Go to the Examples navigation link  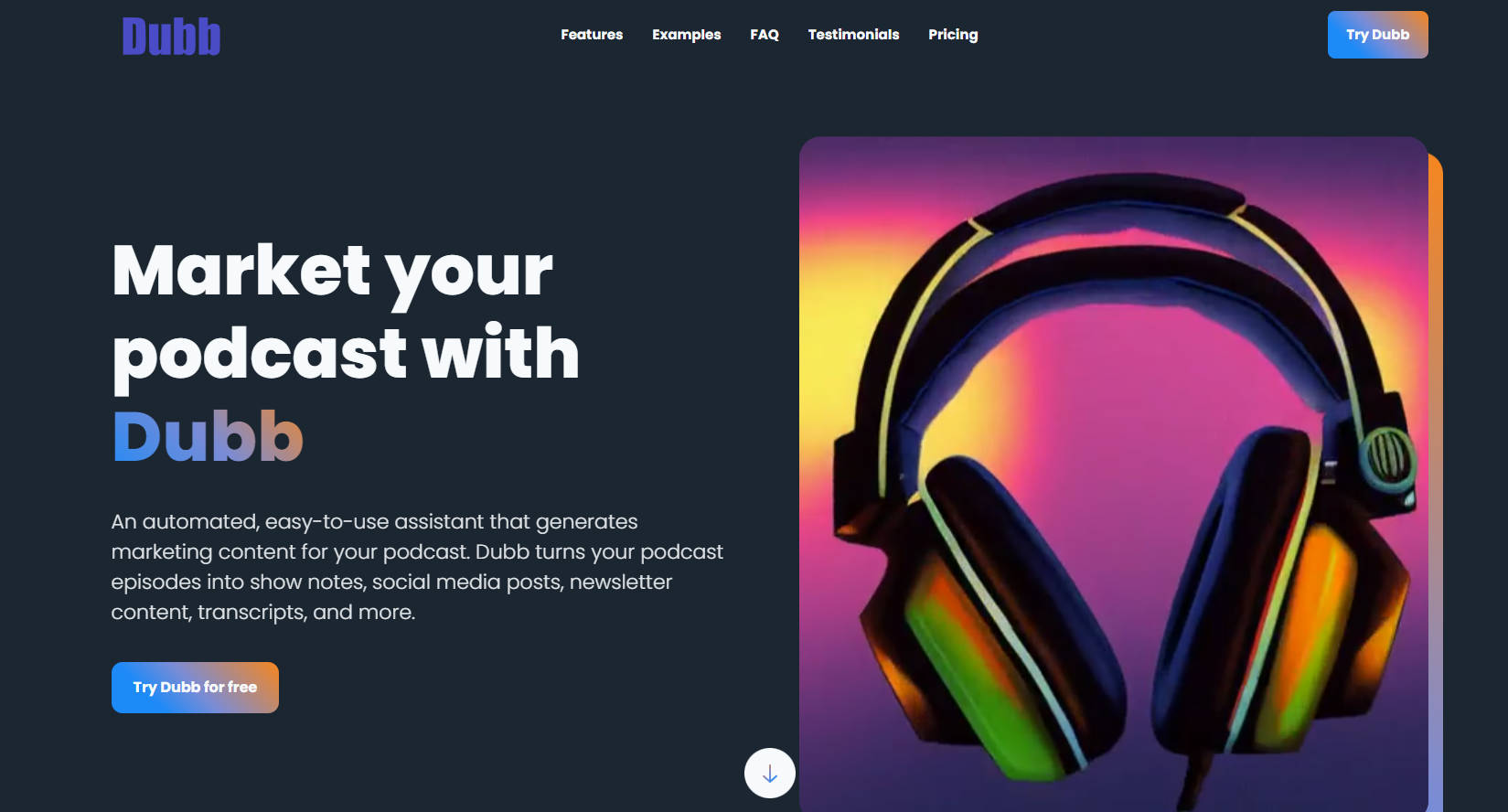coord(686,35)
